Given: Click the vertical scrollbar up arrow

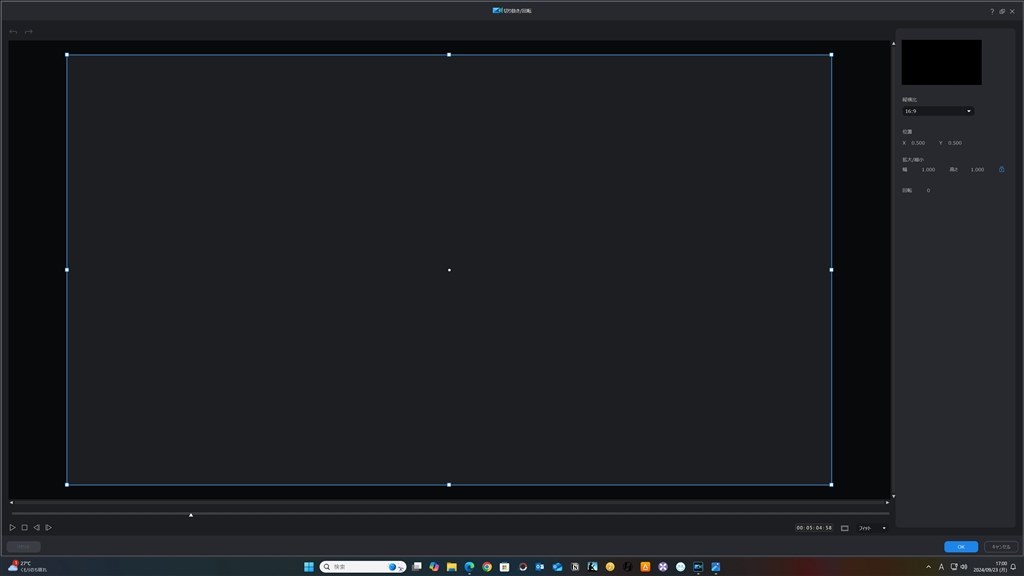Looking at the screenshot, I should pos(893,44).
